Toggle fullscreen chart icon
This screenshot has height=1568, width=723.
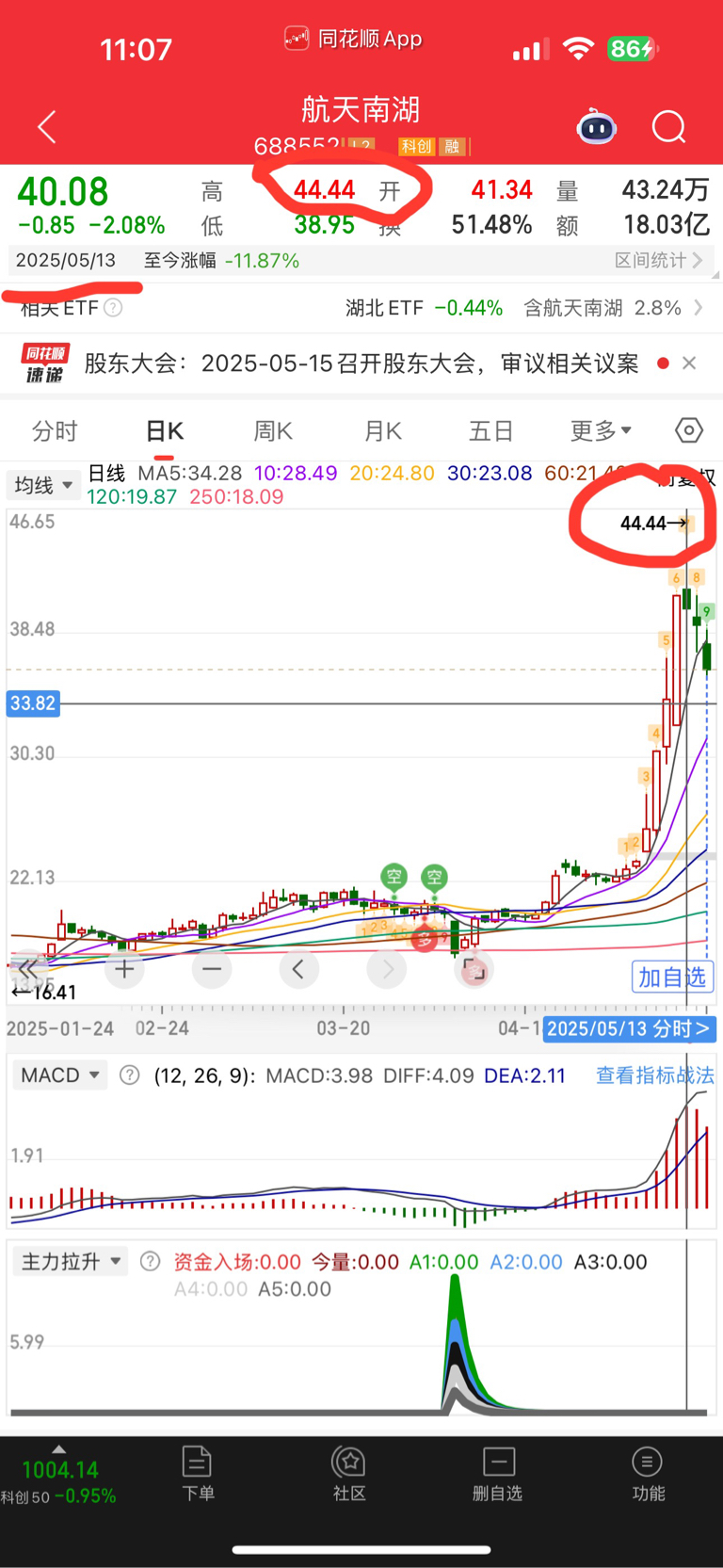tap(474, 968)
